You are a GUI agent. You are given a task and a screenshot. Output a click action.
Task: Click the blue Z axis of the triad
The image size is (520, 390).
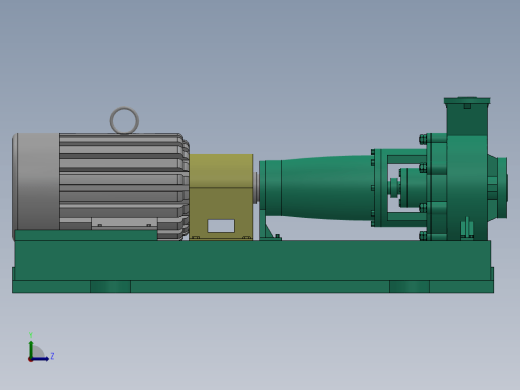(x=40, y=359)
